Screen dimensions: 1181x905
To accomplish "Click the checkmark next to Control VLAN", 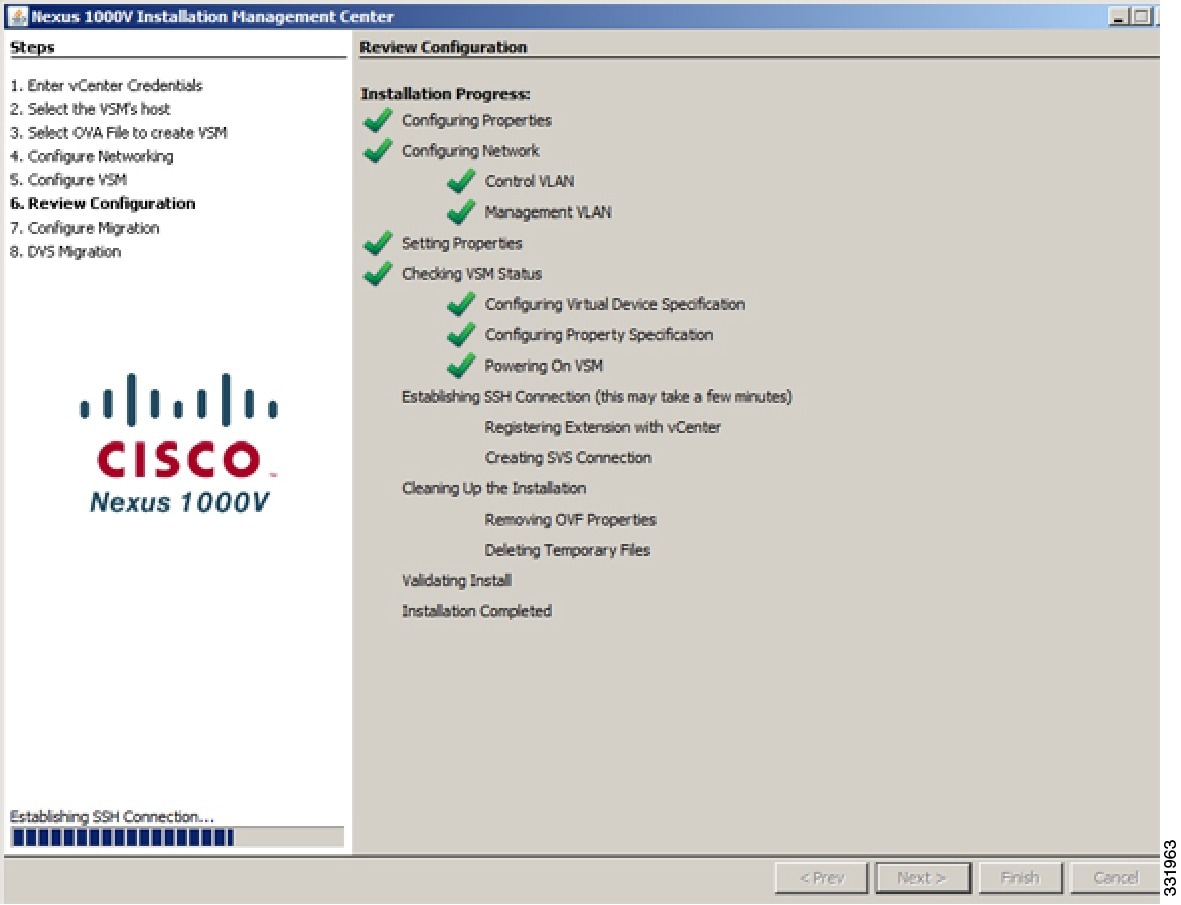I will [x=461, y=181].
